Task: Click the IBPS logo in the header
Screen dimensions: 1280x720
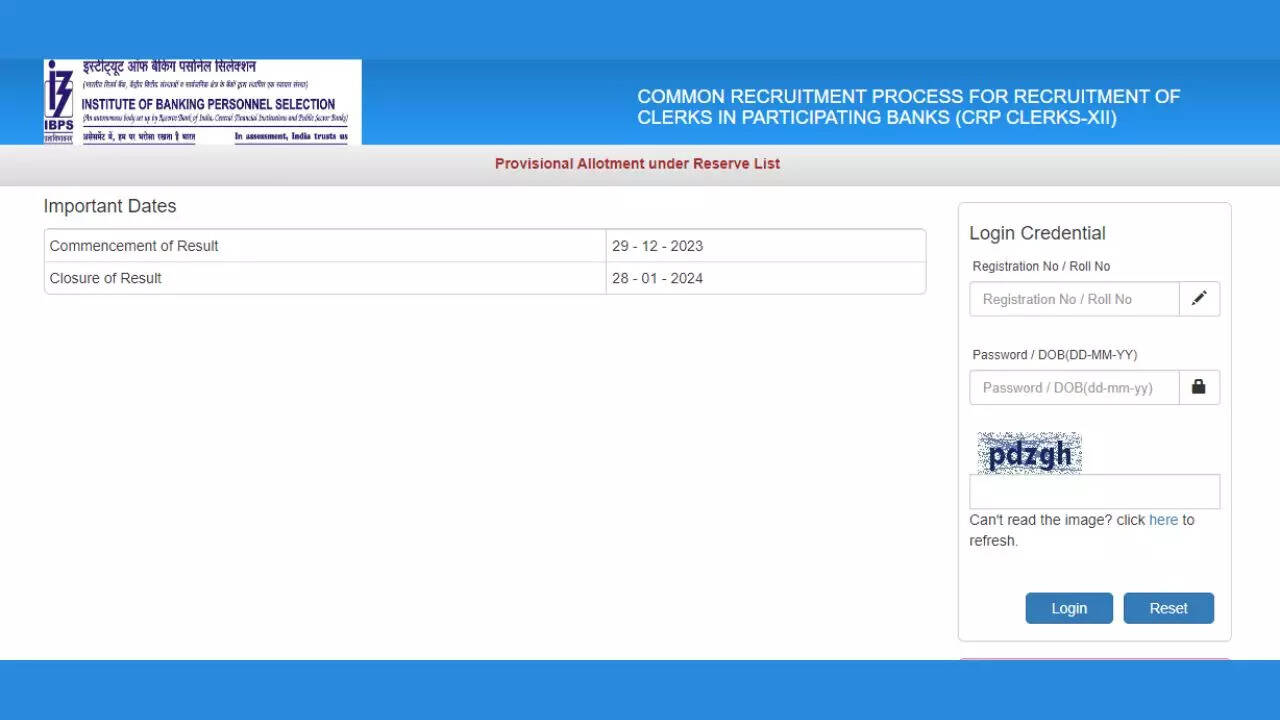Action: (202, 102)
